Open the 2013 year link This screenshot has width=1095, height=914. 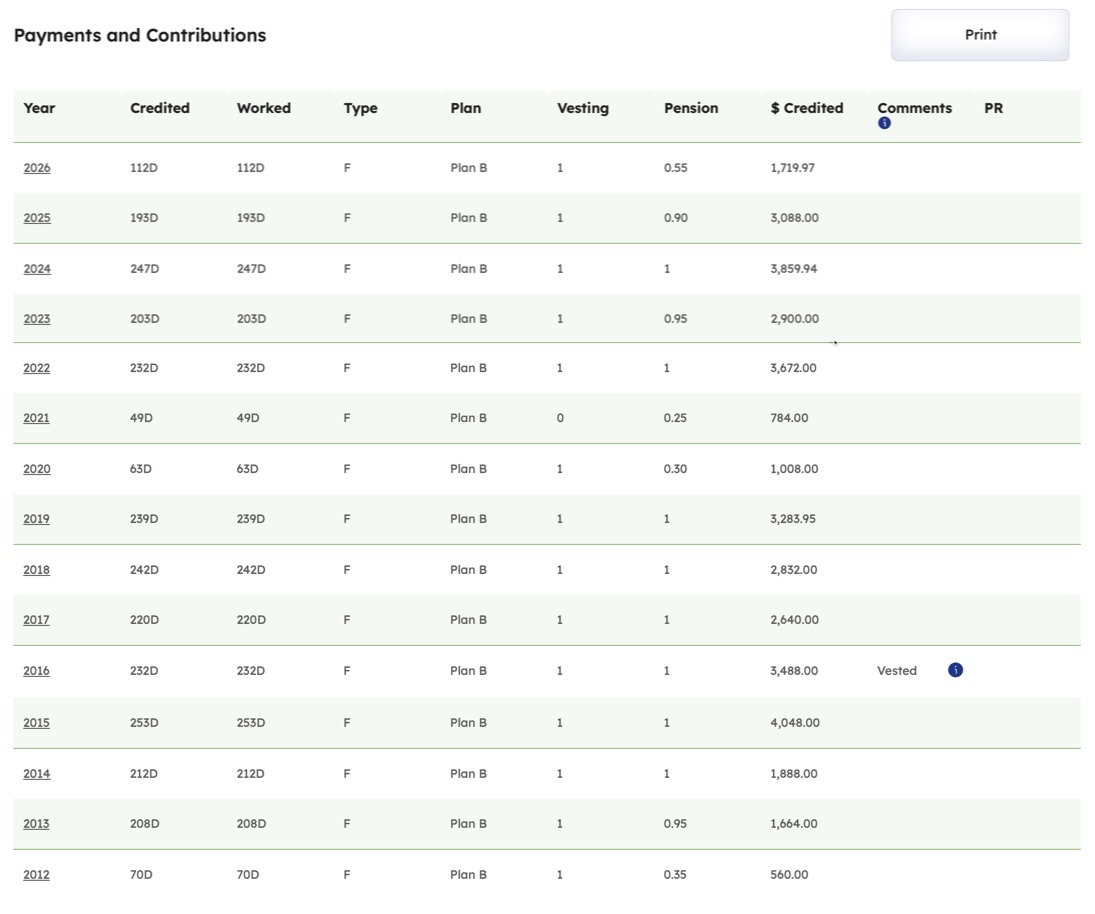(x=36, y=823)
